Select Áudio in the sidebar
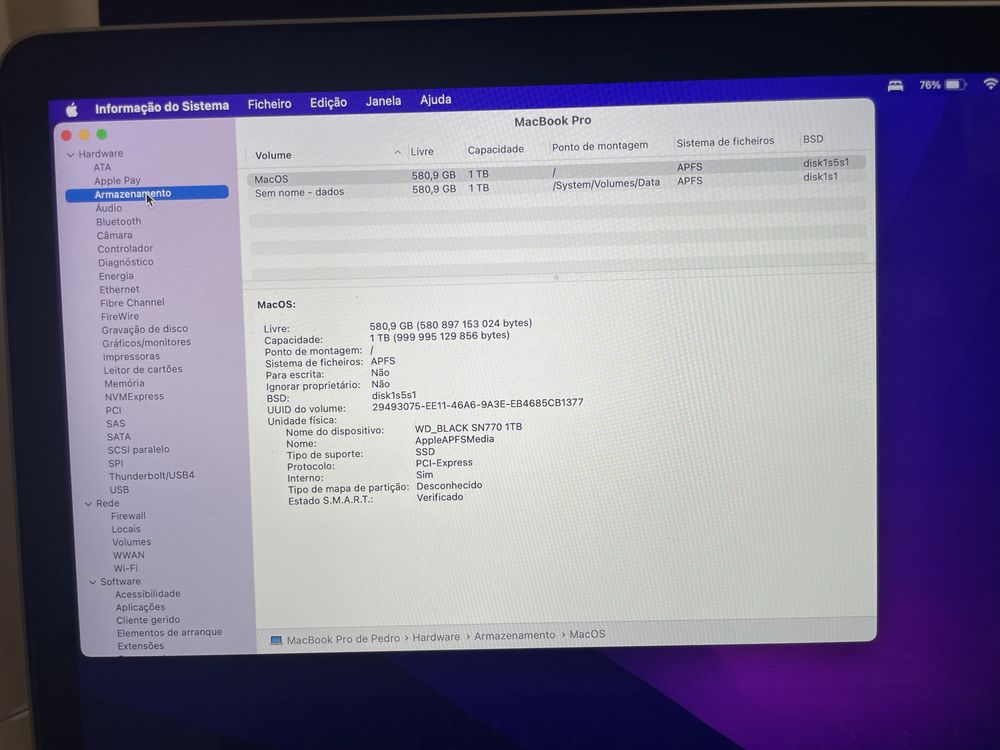This screenshot has height=750, width=1000. pos(108,208)
